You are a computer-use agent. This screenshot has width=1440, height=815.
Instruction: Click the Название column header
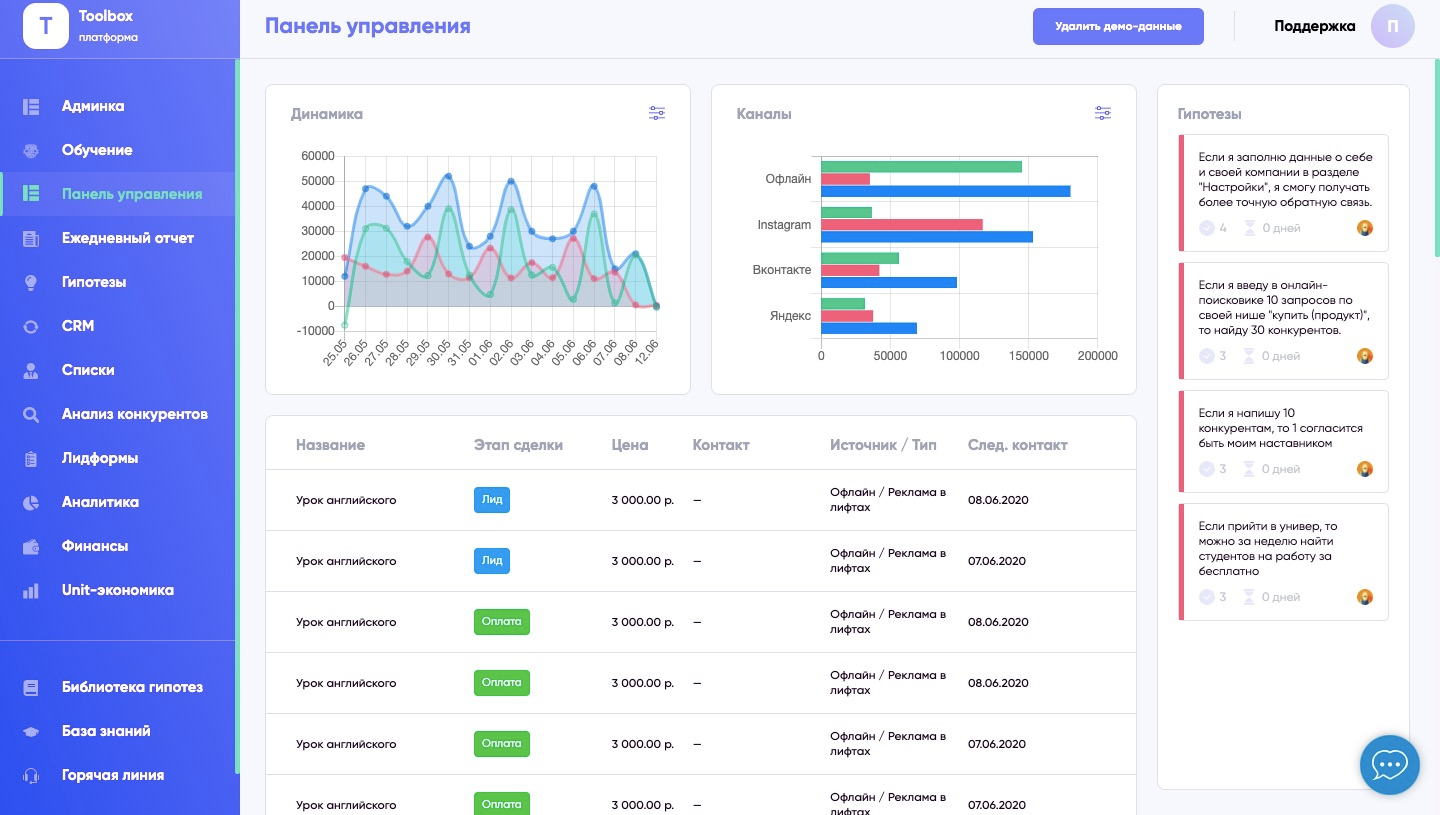click(330, 445)
